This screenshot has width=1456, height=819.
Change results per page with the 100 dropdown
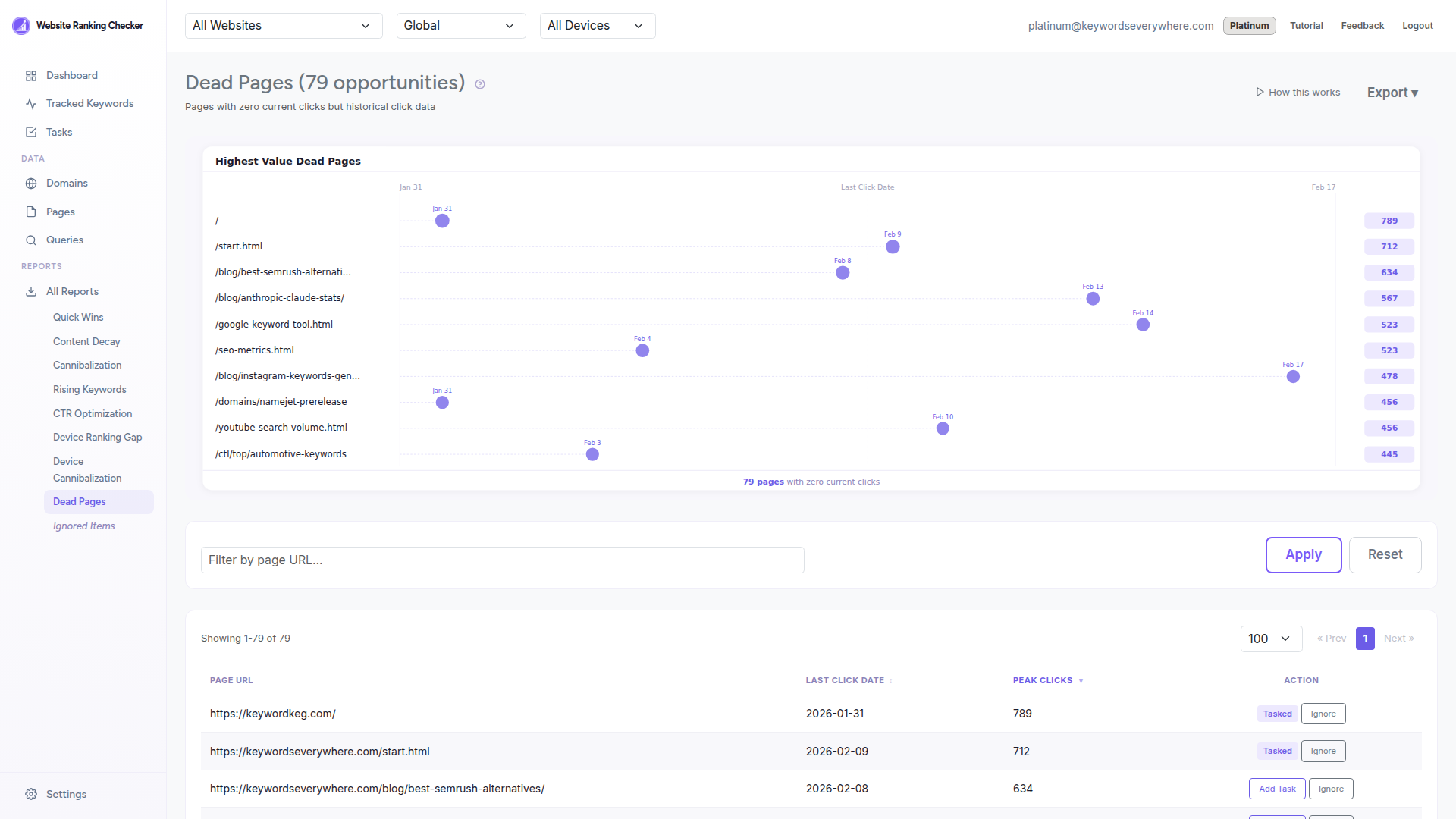click(x=1270, y=639)
